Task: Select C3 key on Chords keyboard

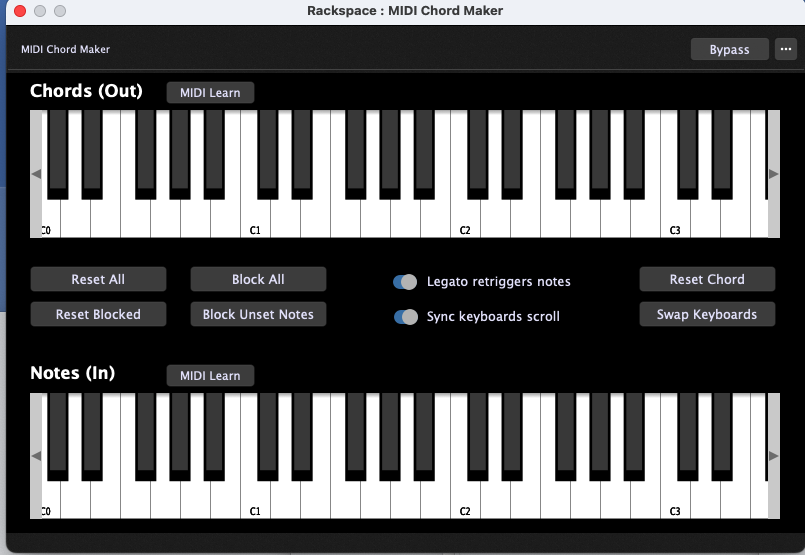Action: click(675, 221)
